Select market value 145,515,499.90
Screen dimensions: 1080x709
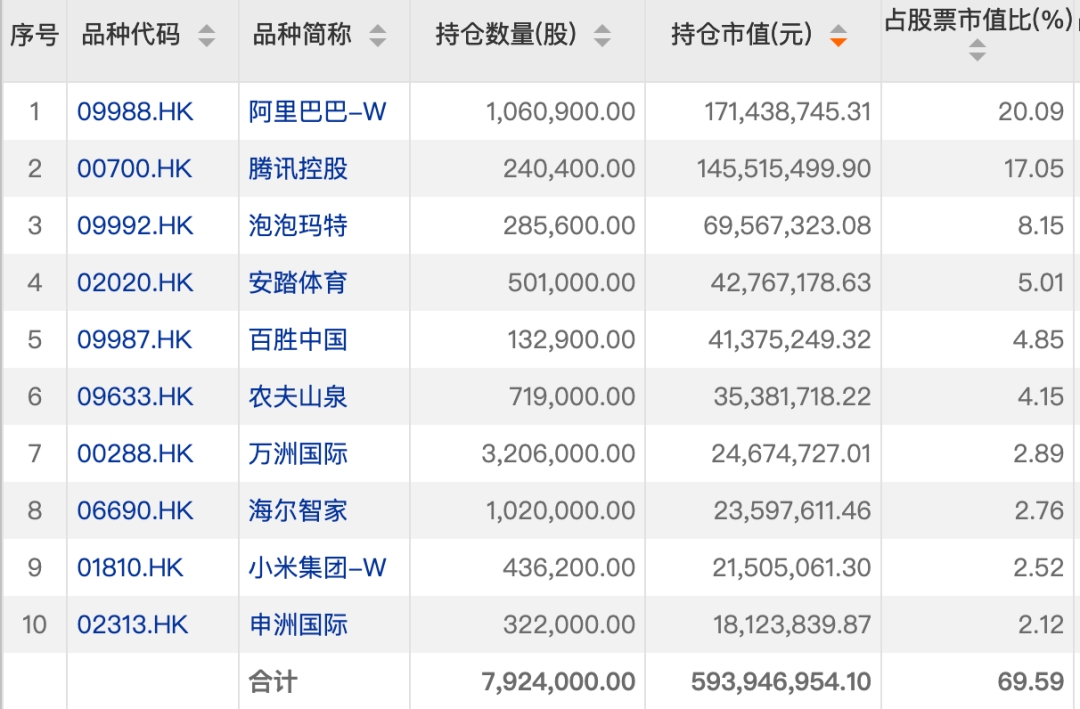point(784,169)
